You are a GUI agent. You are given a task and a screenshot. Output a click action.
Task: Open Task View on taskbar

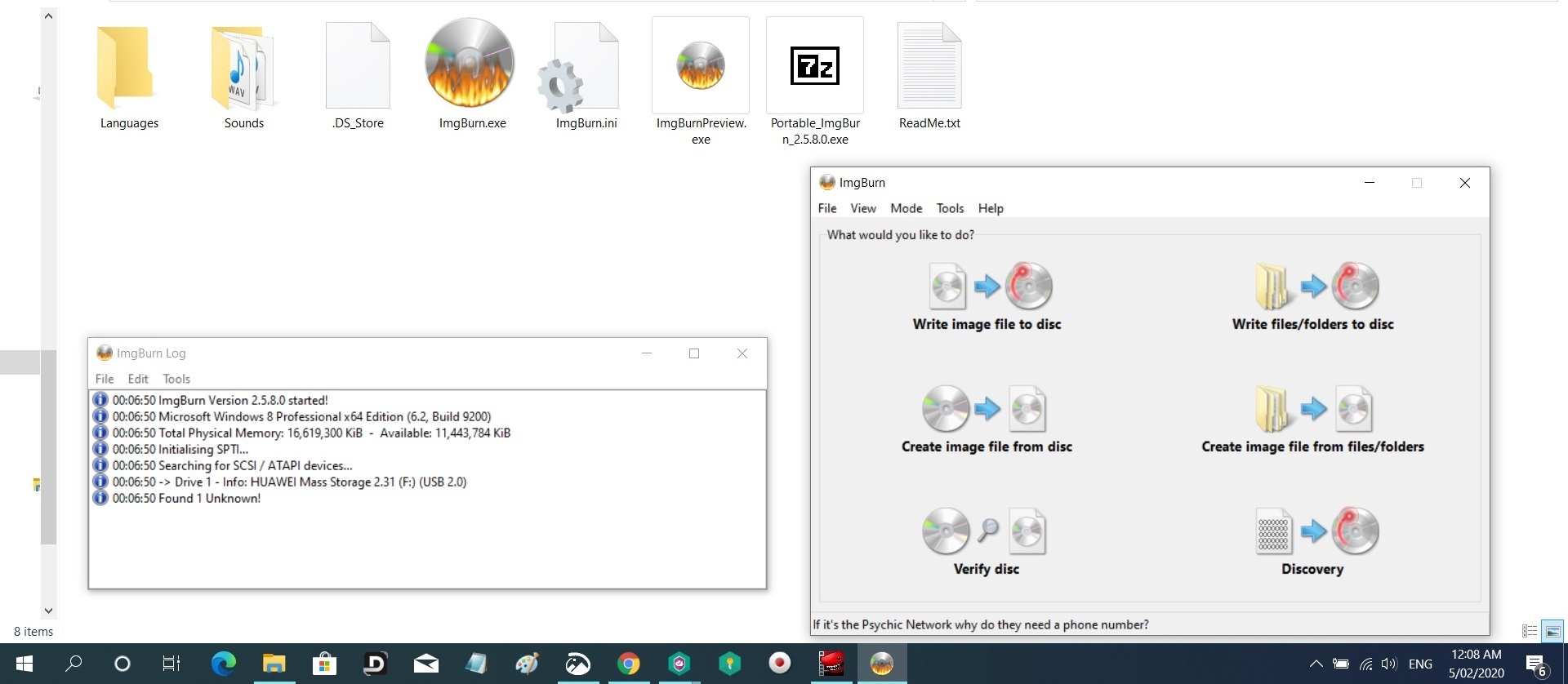(x=171, y=664)
